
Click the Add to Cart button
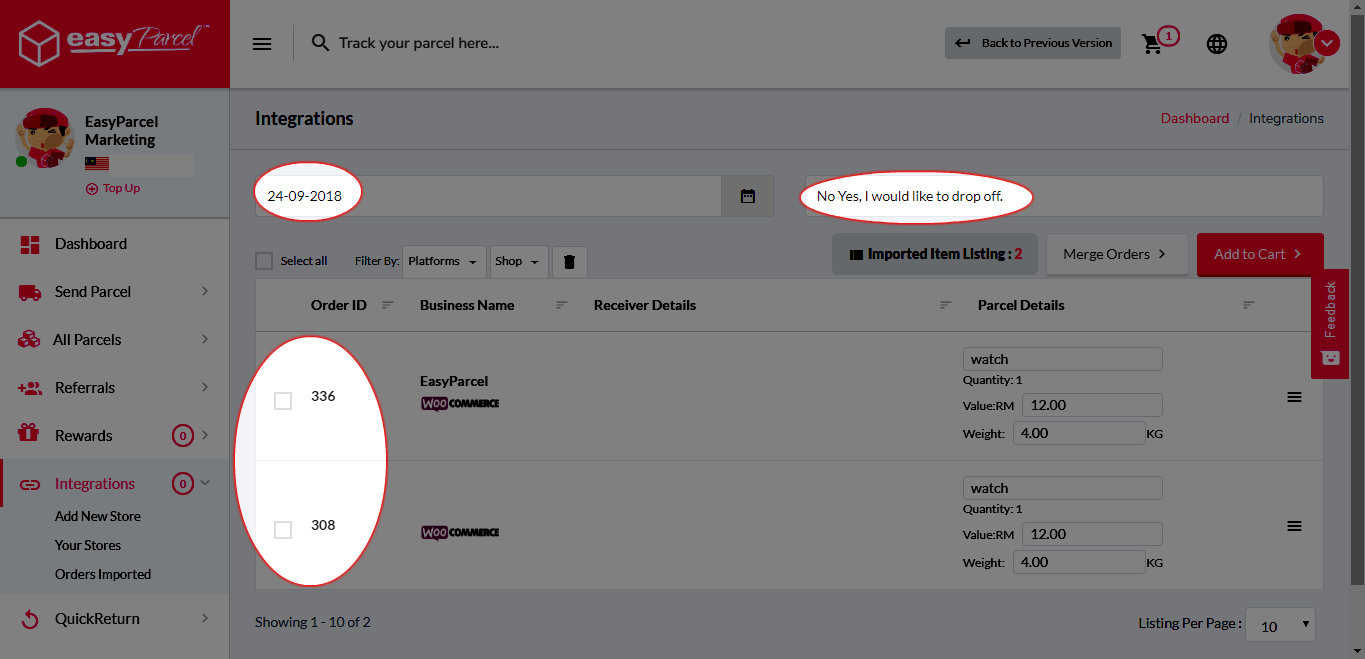click(1259, 254)
